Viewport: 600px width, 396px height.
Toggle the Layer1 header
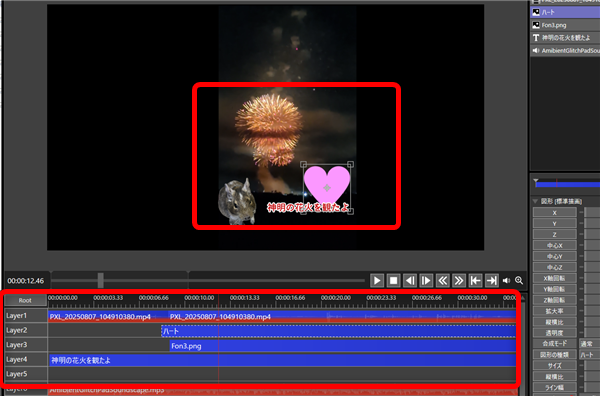coord(25,316)
